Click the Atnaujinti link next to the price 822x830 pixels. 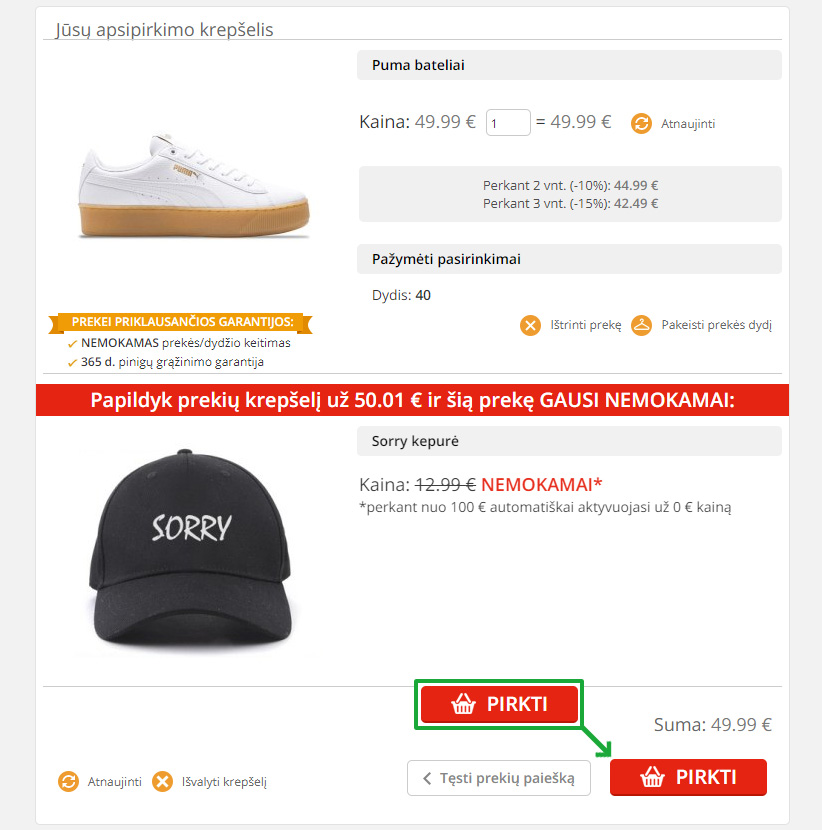pos(688,124)
